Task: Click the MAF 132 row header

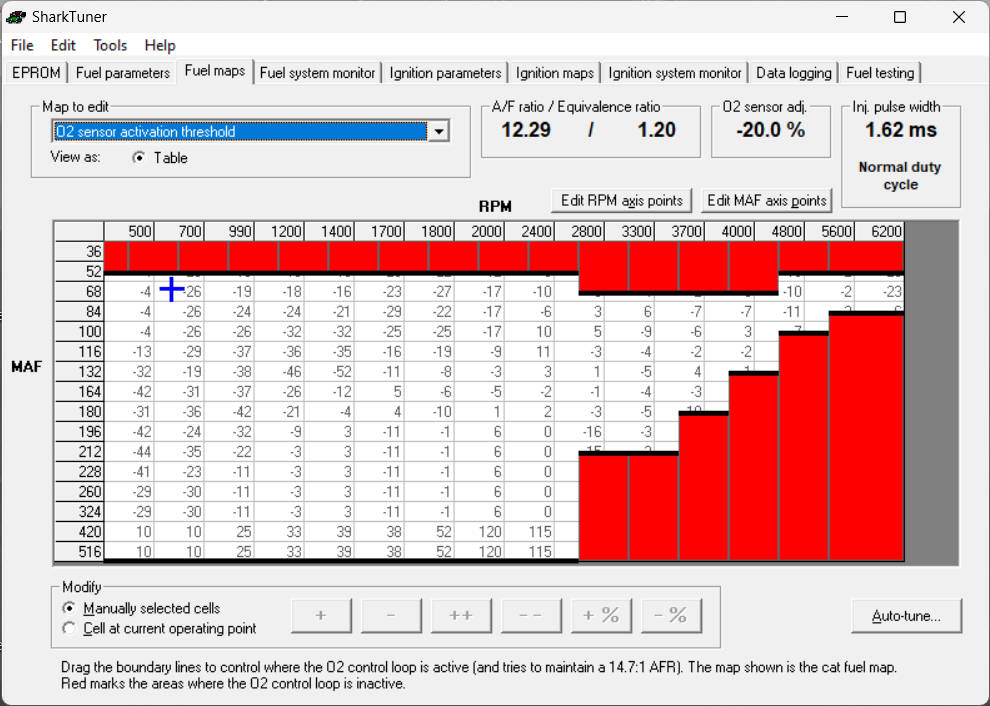Action: tap(80, 371)
